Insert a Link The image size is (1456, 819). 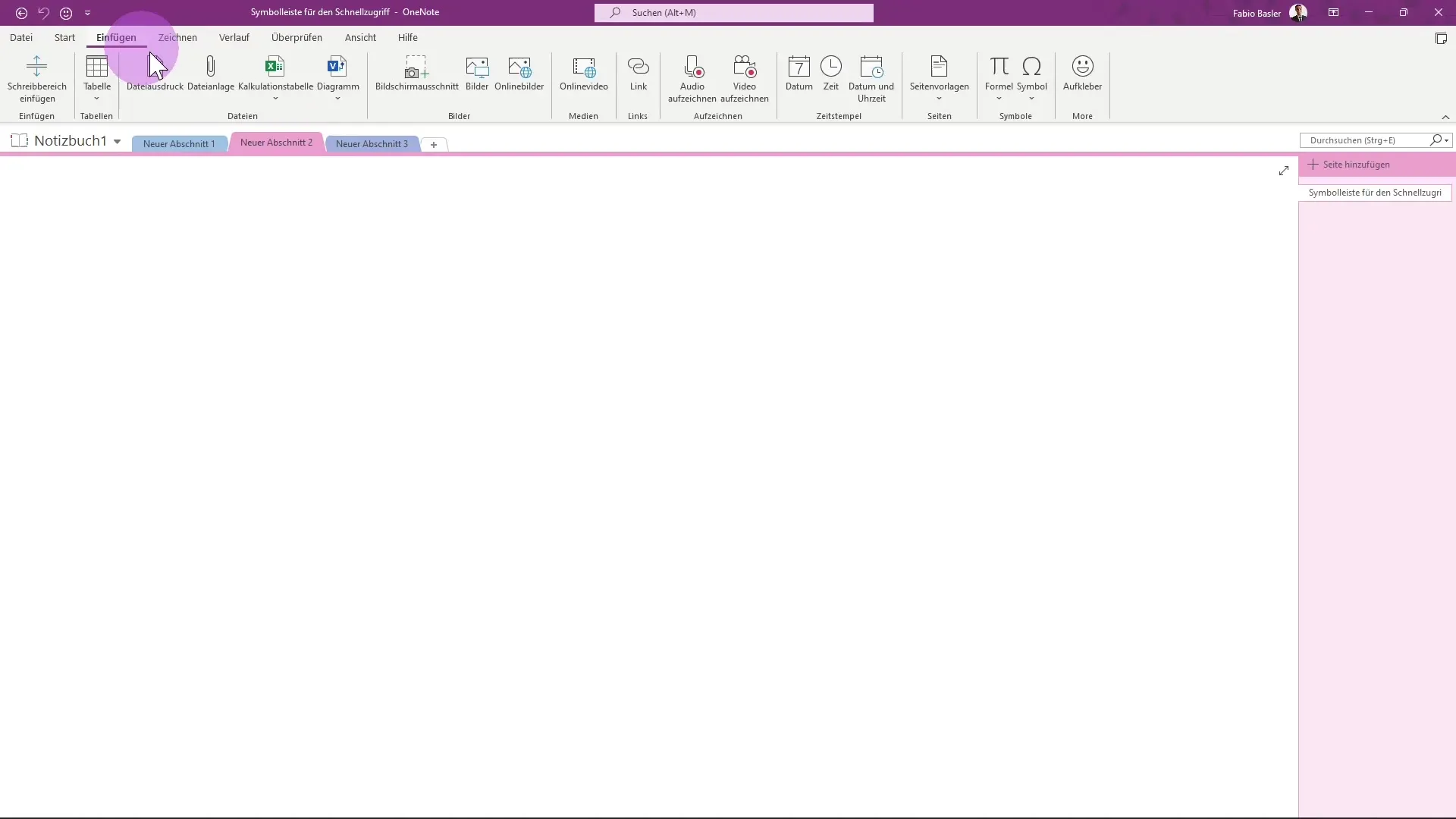tap(639, 74)
